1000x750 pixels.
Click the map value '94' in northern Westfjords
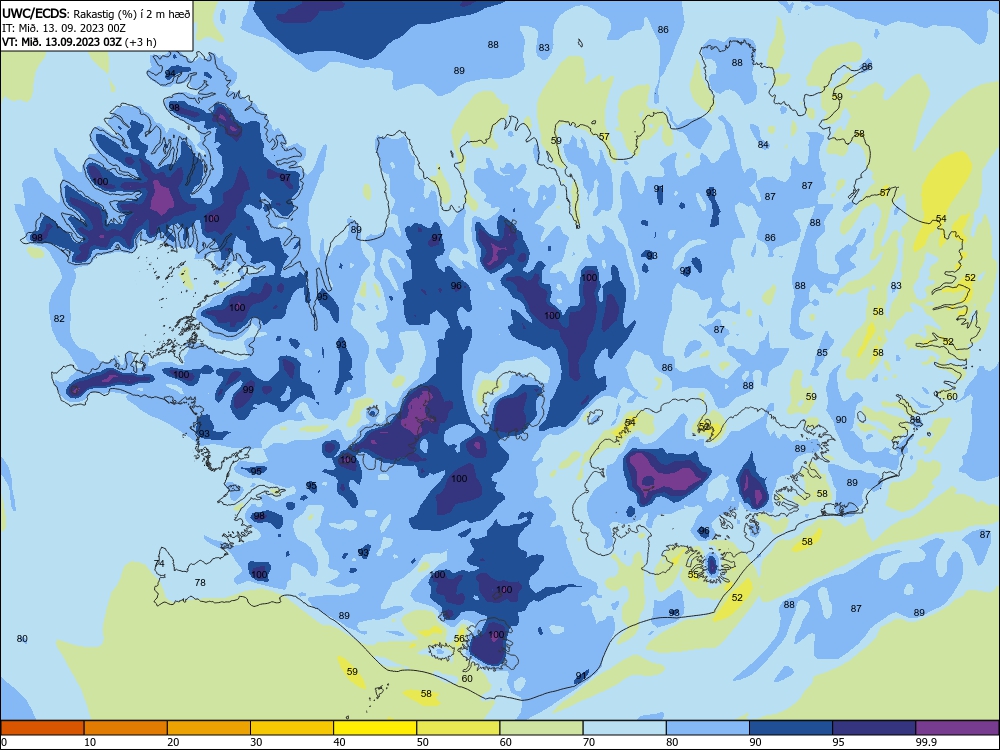pos(170,73)
